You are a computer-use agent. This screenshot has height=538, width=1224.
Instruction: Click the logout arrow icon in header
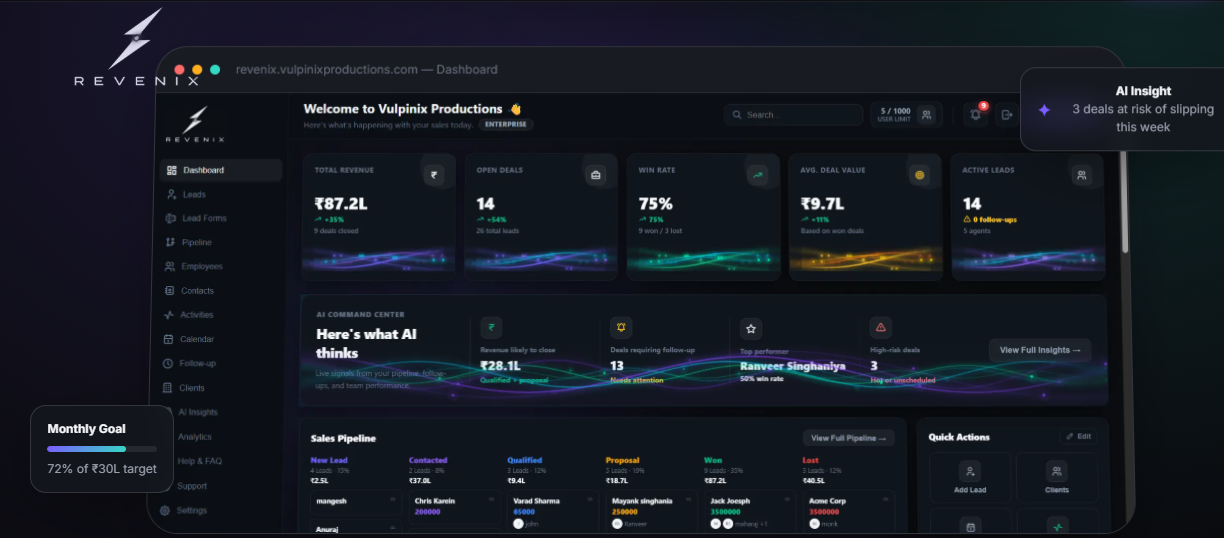[1006, 115]
